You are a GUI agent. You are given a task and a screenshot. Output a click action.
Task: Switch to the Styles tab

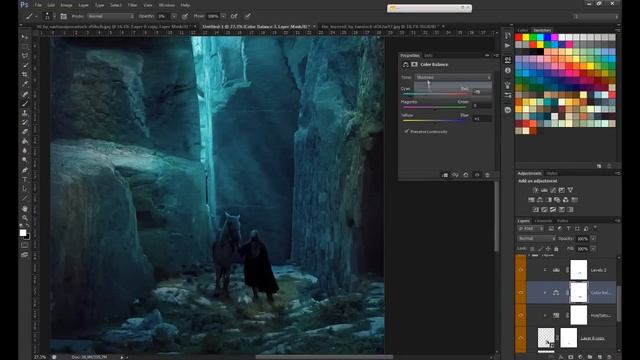pyautogui.click(x=552, y=173)
